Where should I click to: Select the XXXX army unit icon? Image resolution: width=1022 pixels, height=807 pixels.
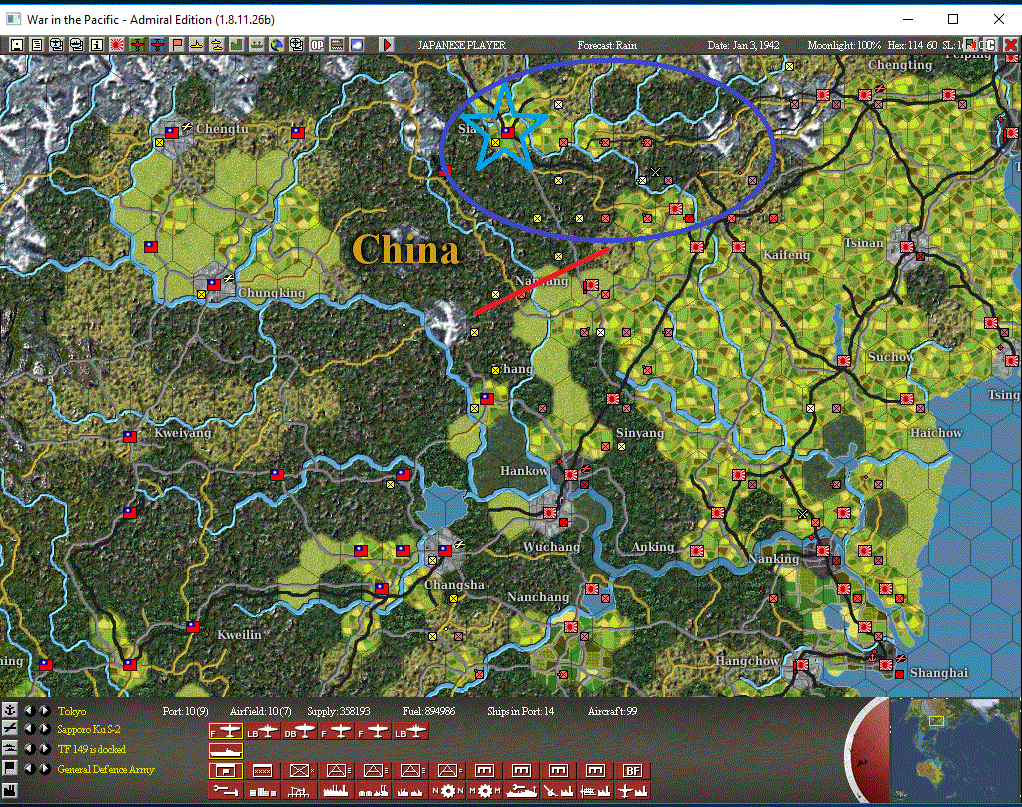tap(262, 770)
